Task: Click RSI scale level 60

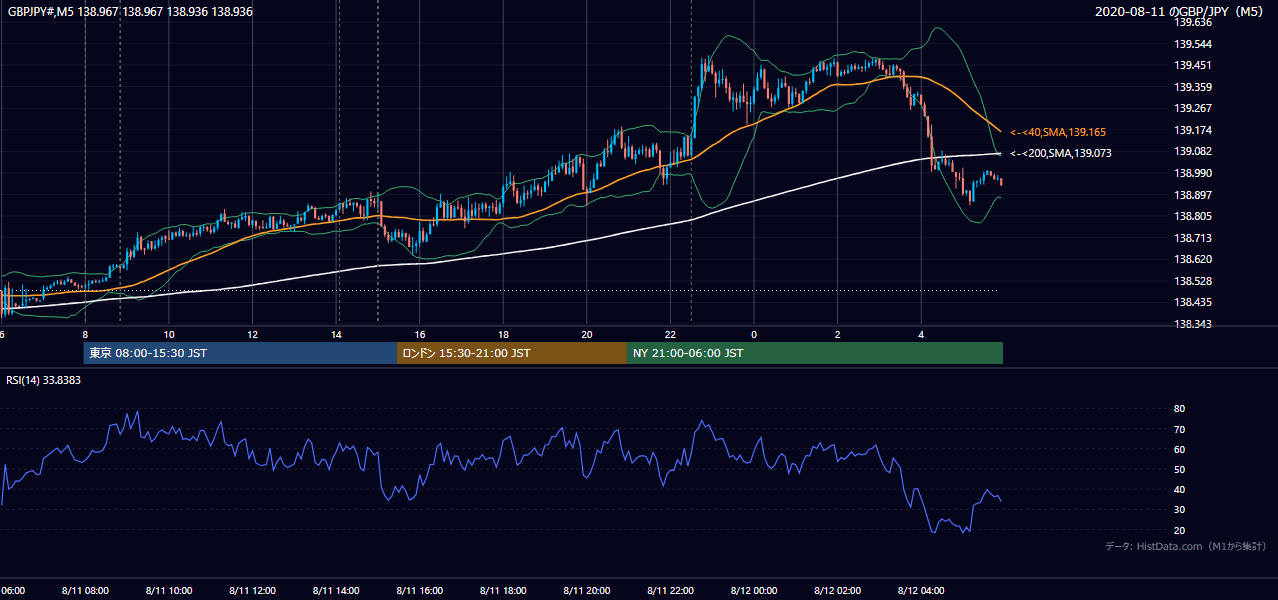Action: click(1179, 449)
